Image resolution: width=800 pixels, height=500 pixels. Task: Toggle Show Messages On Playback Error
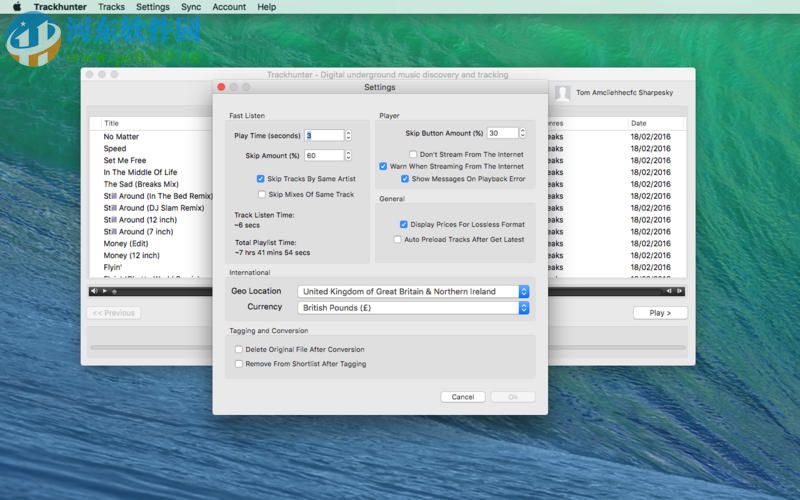tap(405, 179)
